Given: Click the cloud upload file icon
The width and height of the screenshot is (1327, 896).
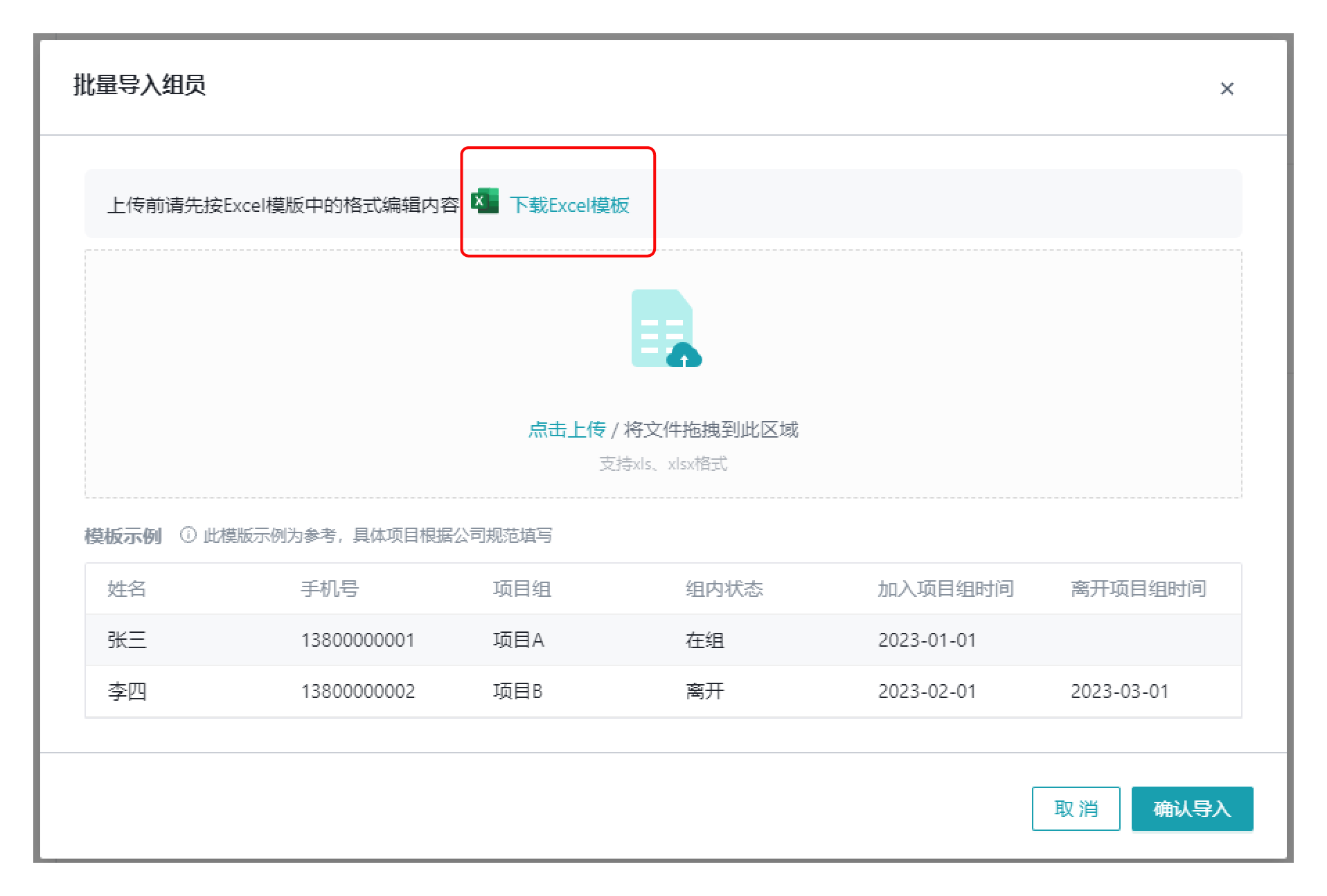Looking at the screenshot, I should tap(665, 328).
